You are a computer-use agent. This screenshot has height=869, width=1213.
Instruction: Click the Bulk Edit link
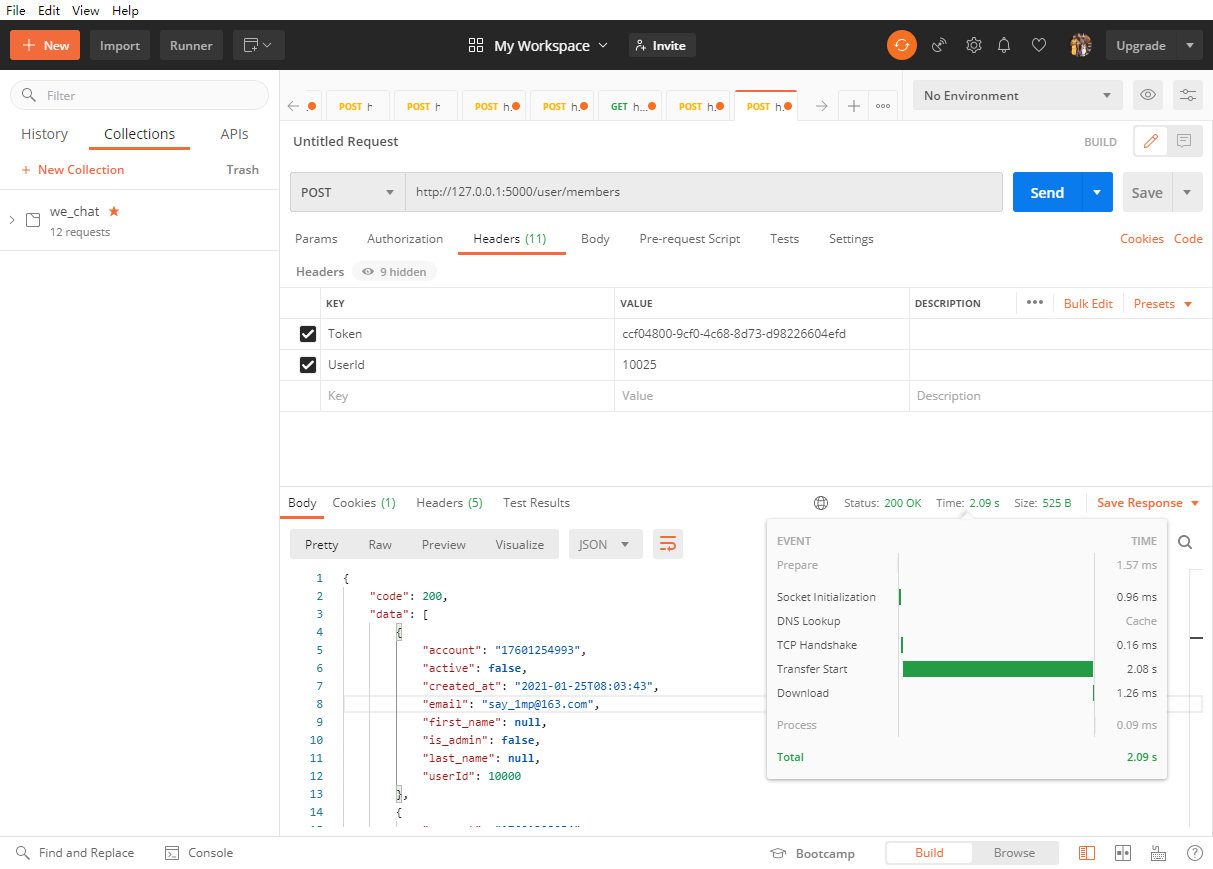[1088, 303]
